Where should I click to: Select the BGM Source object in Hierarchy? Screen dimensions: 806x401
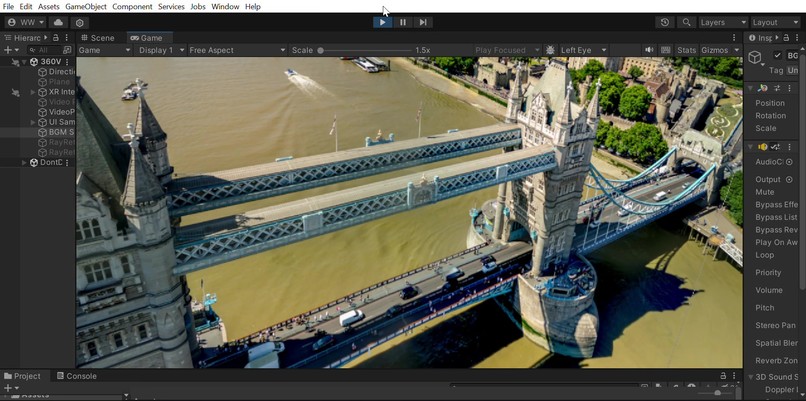(x=57, y=132)
